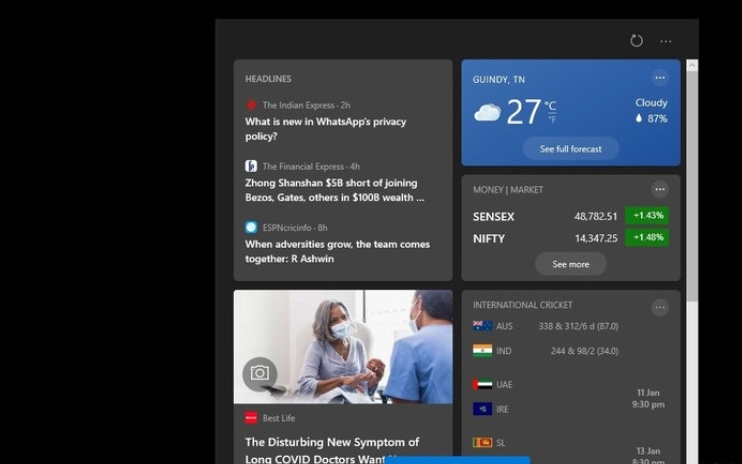Open weather card options menu

660,78
